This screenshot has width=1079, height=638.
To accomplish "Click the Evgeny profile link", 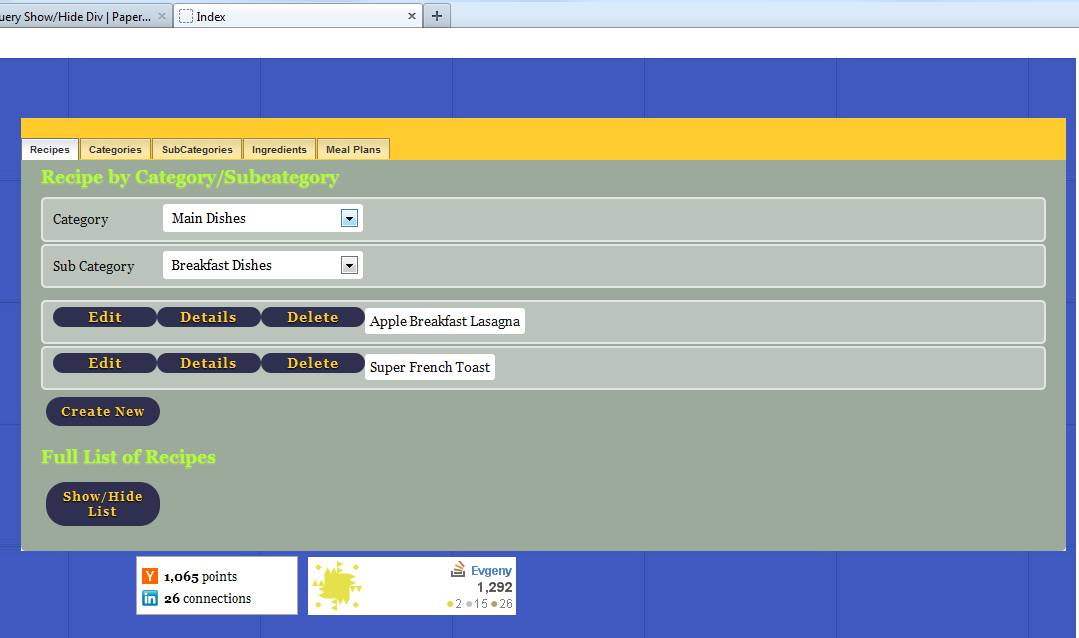I will point(491,569).
